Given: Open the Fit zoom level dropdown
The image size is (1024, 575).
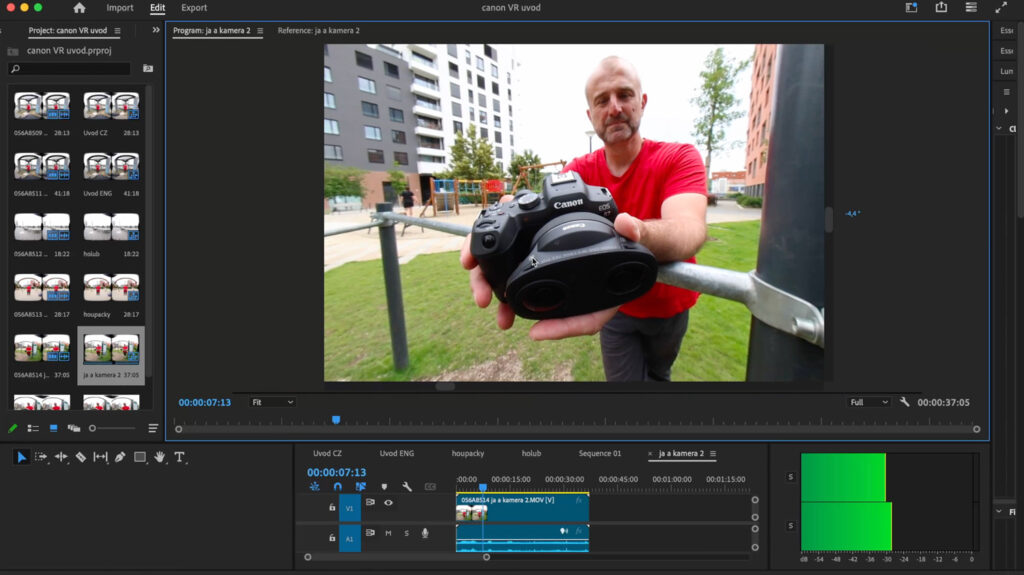Looking at the screenshot, I should [x=272, y=402].
